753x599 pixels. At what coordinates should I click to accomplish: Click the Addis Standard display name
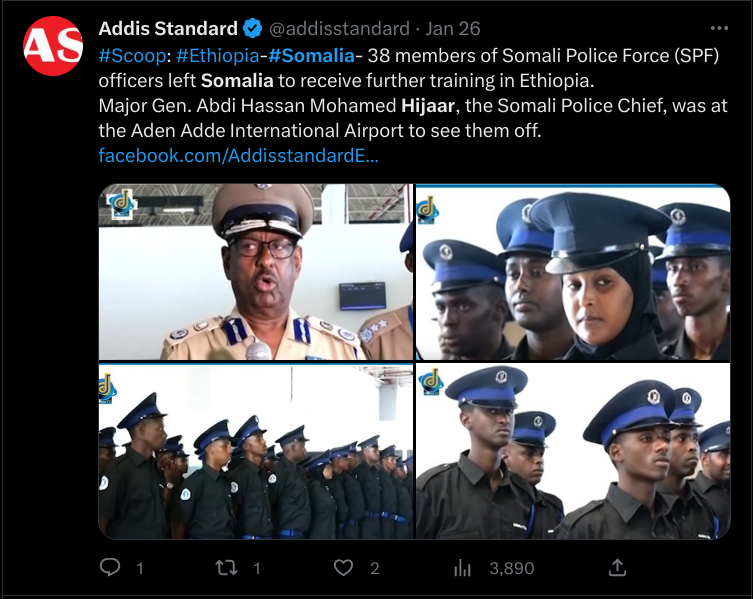(168, 28)
